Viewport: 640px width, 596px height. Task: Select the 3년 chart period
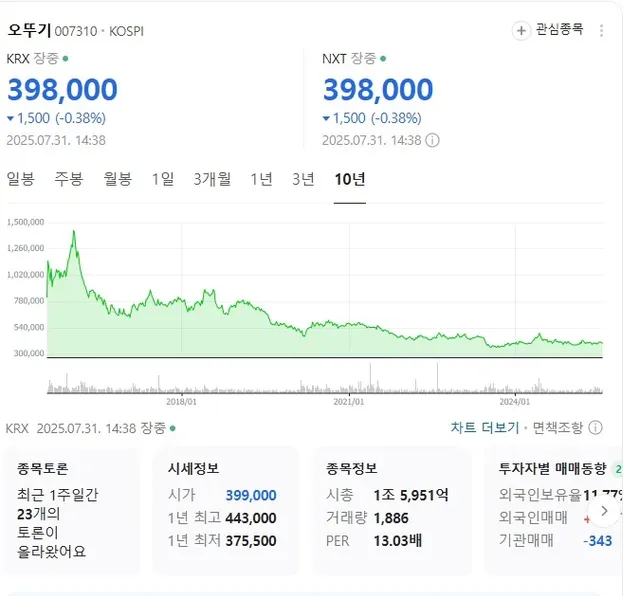(303, 179)
